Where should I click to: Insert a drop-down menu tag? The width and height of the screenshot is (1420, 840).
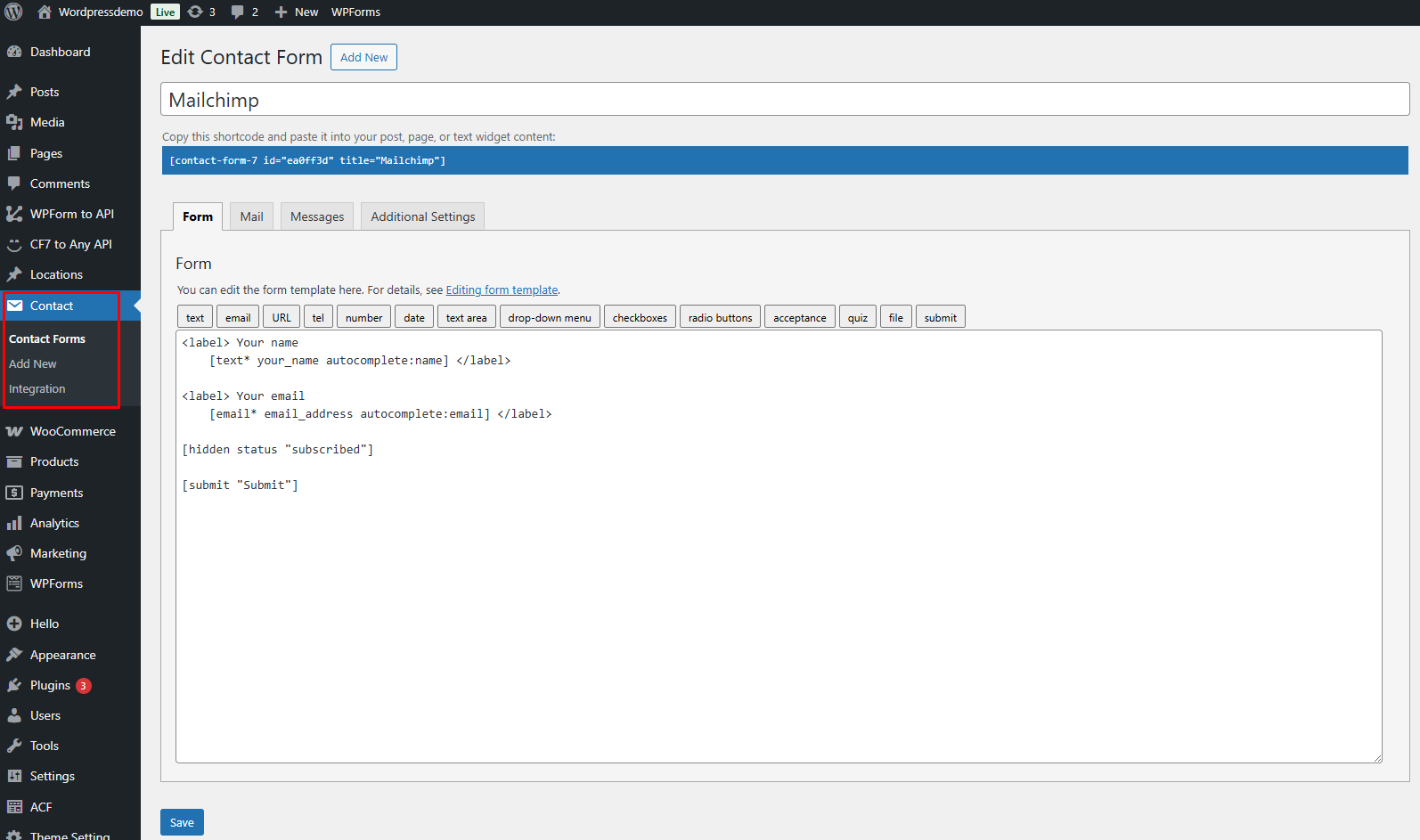point(550,317)
